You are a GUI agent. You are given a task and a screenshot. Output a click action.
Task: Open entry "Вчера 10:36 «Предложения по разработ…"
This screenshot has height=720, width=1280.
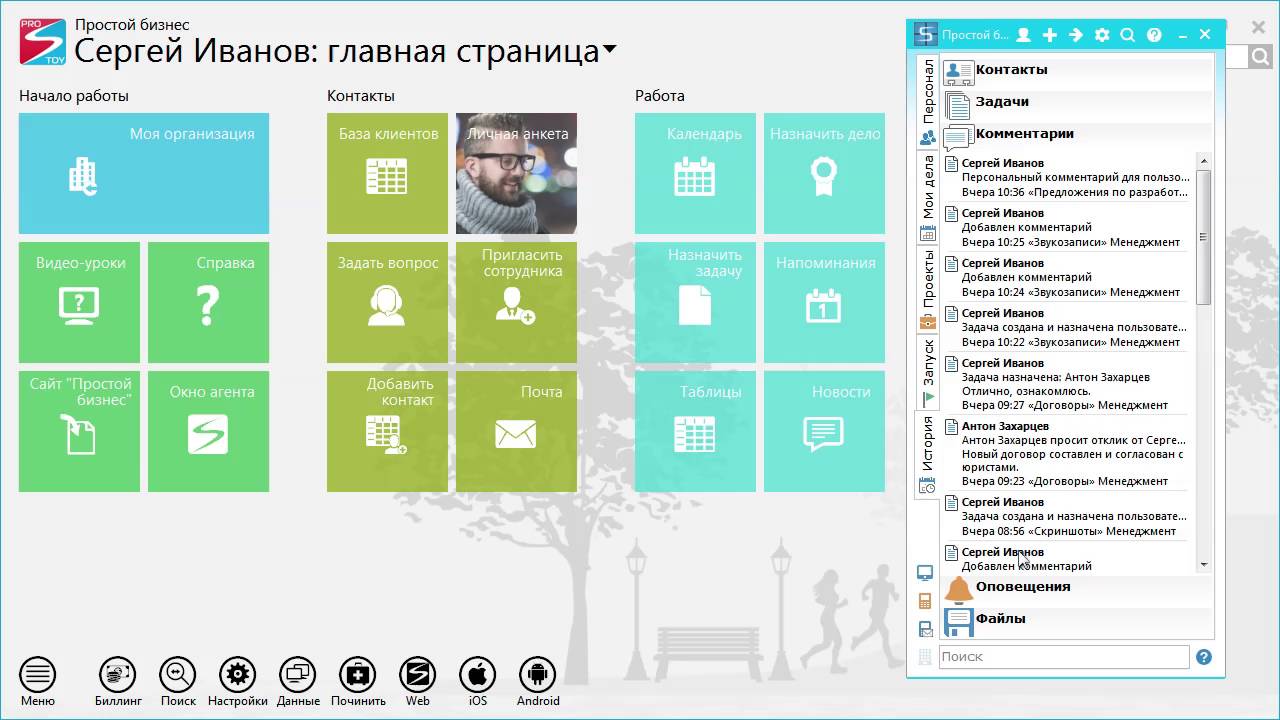point(1066,177)
